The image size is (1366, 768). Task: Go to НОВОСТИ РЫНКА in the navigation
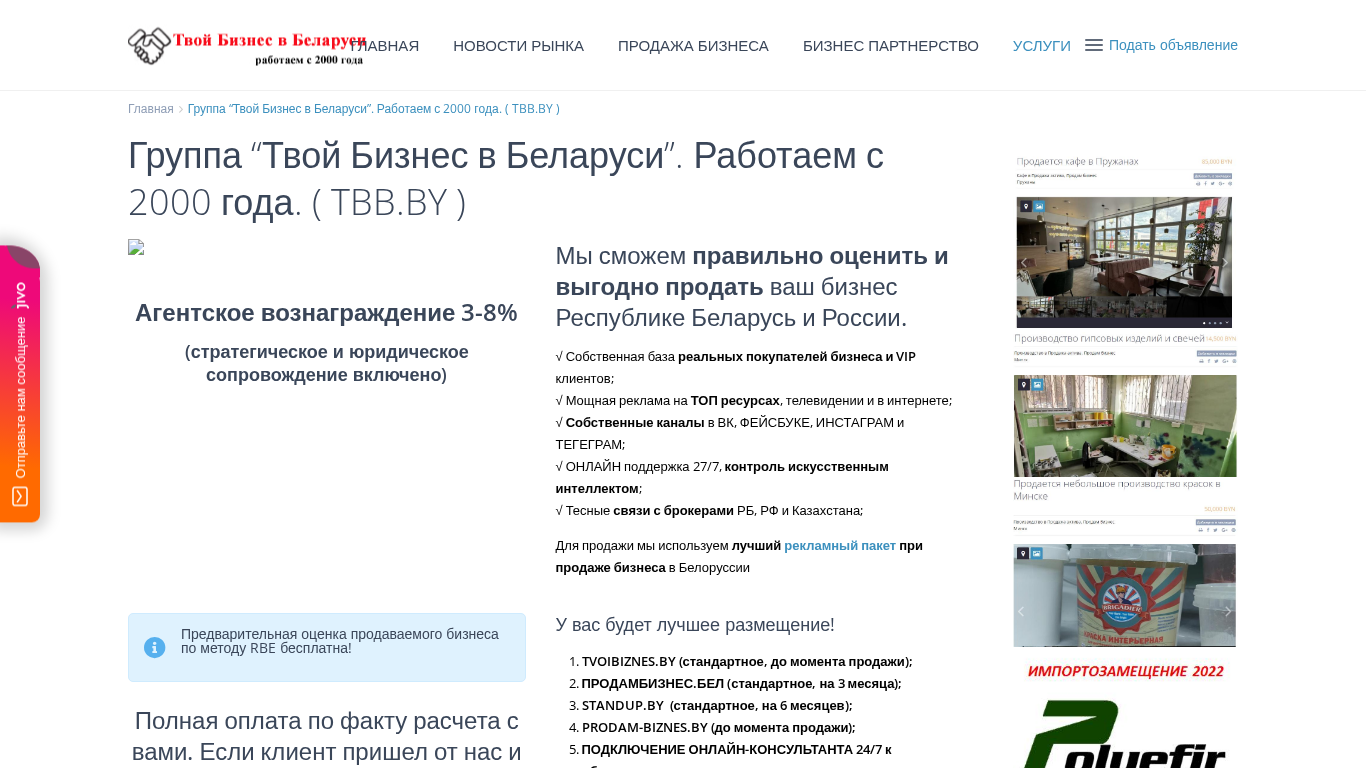[x=518, y=46]
